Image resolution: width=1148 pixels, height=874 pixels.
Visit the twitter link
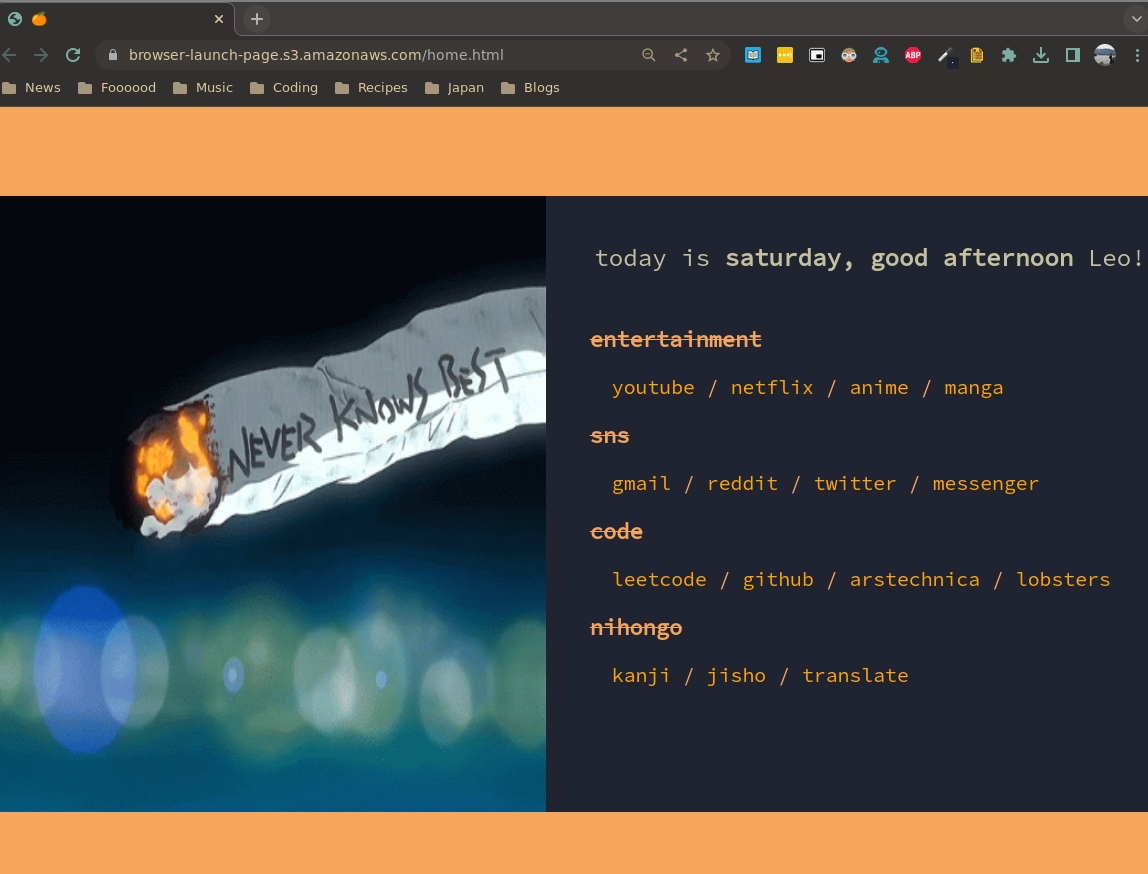coord(855,483)
